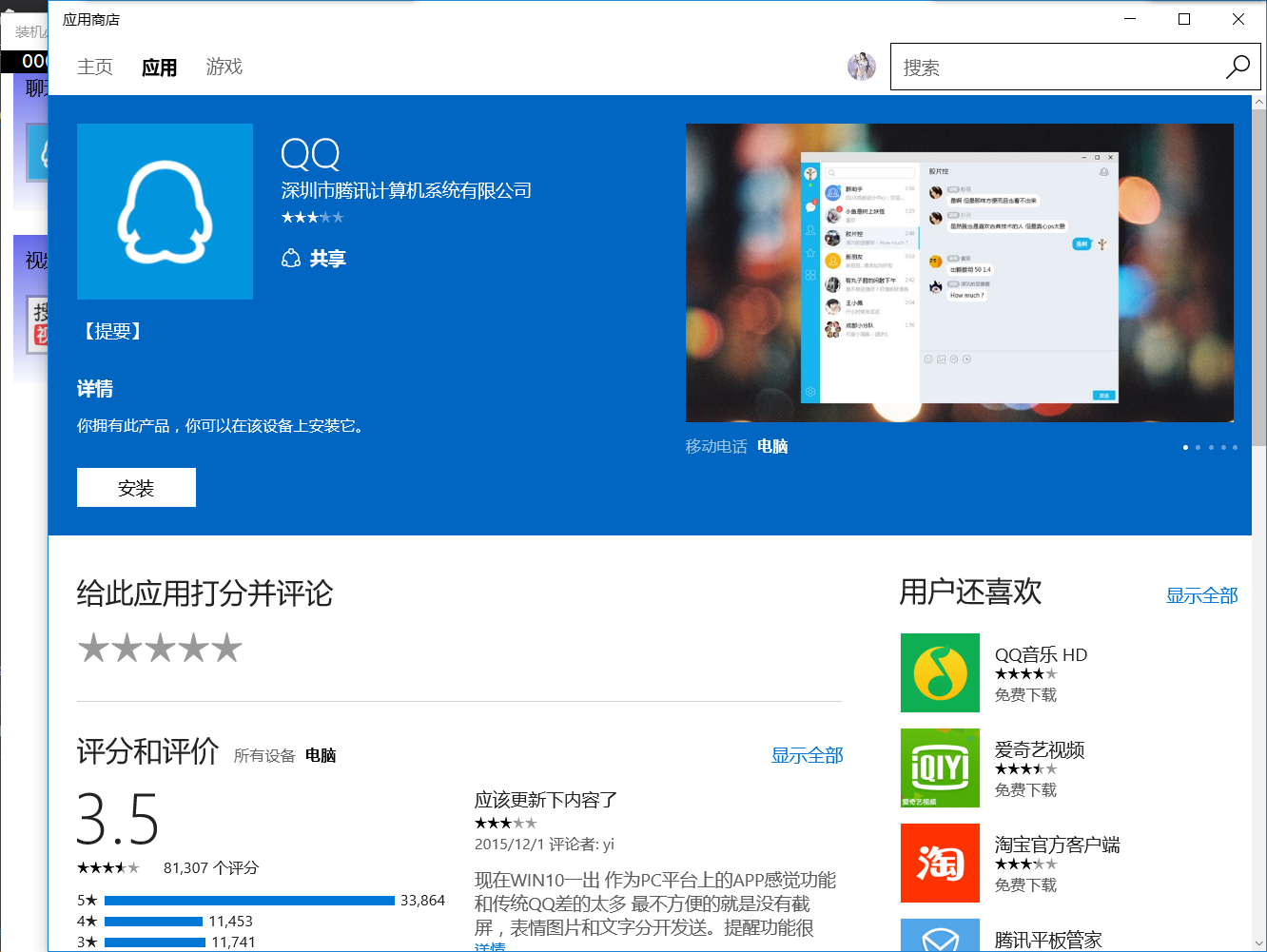Open the QQ screenshot preview image
The width and height of the screenshot is (1267, 952).
pyautogui.click(x=960, y=273)
